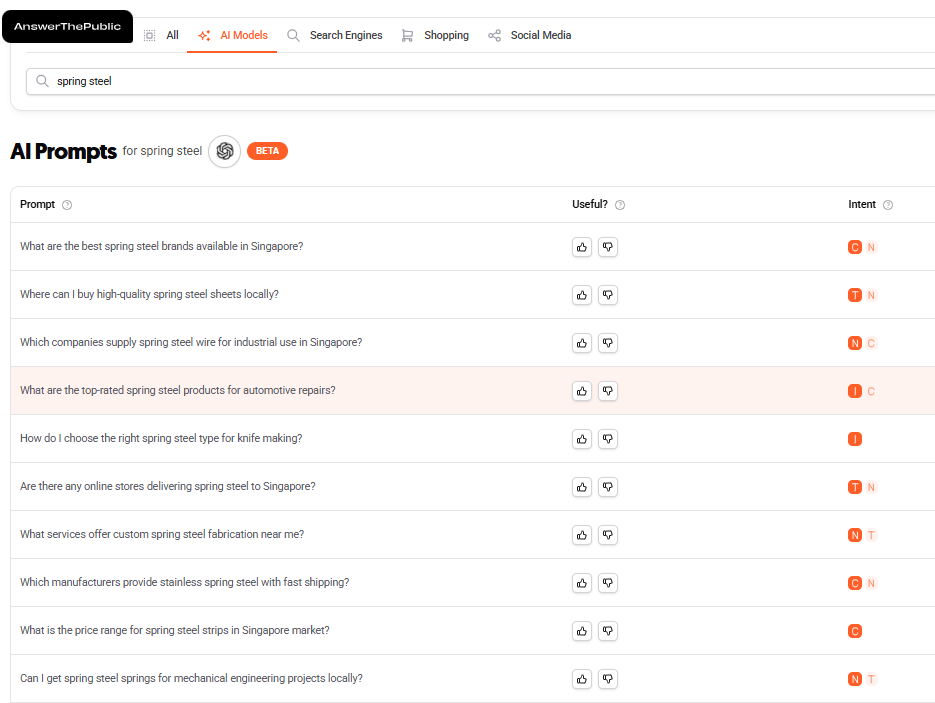Thumbs up the knife making prompt
Image resolution: width=935 pixels, height=703 pixels.
pos(582,439)
